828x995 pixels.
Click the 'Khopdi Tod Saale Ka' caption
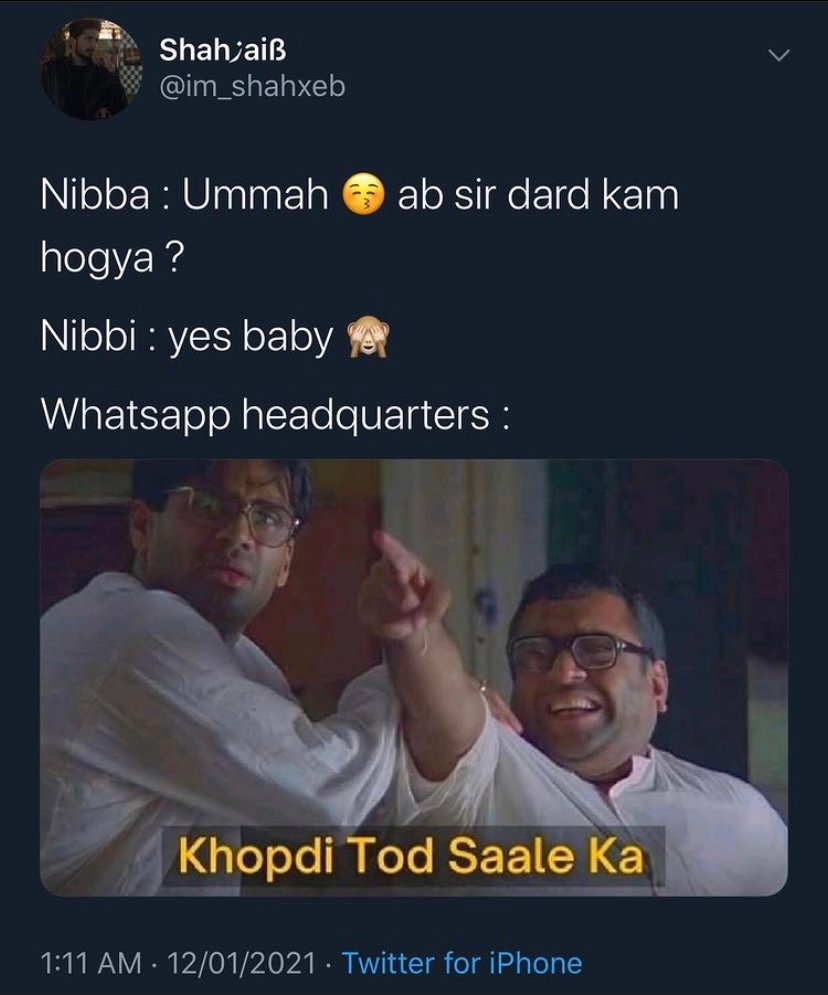[411, 855]
